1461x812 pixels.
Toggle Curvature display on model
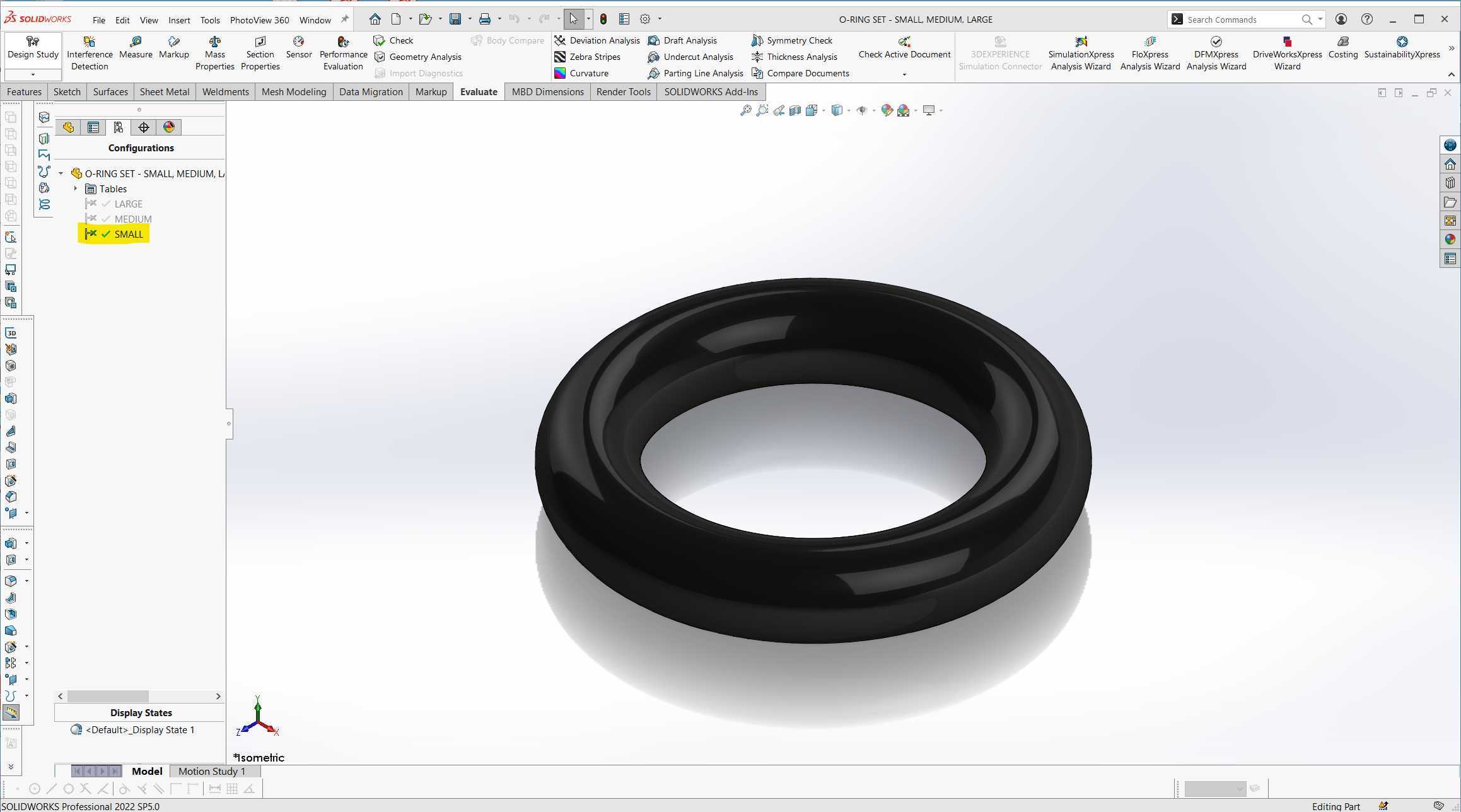(581, 73)
